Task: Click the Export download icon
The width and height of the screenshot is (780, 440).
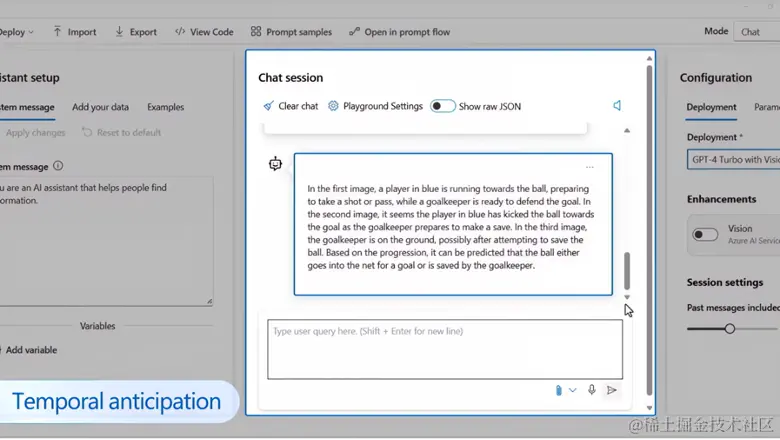Action: coord(119,32)
